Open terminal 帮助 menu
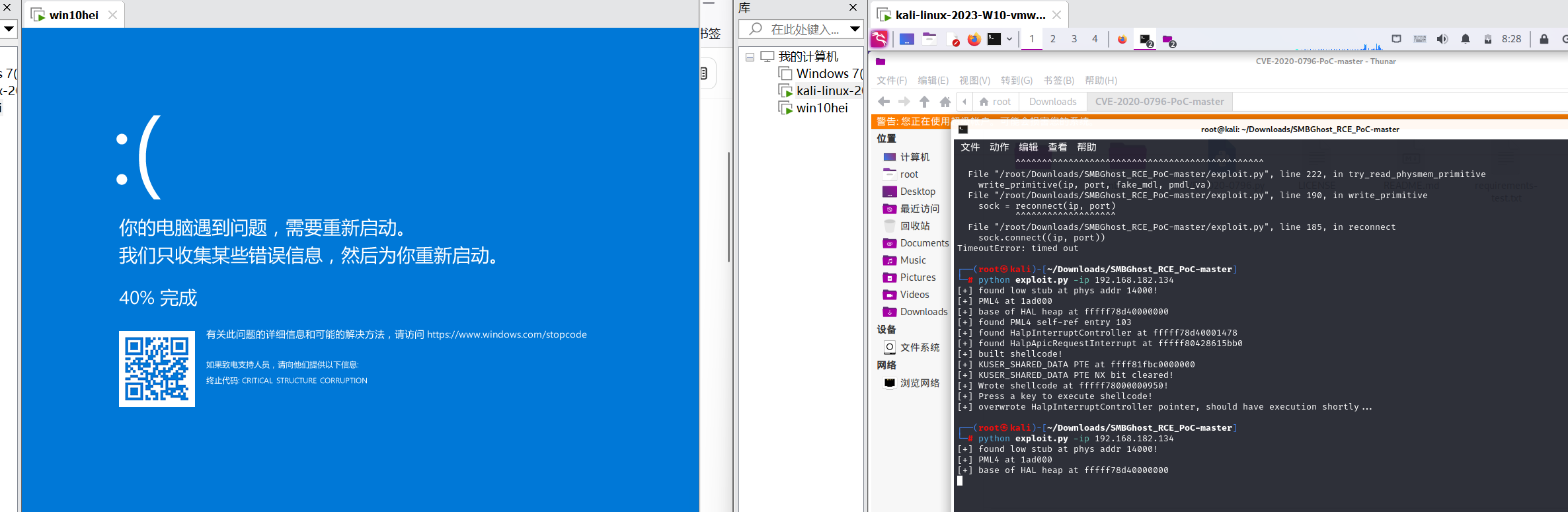 point(1086,147)
